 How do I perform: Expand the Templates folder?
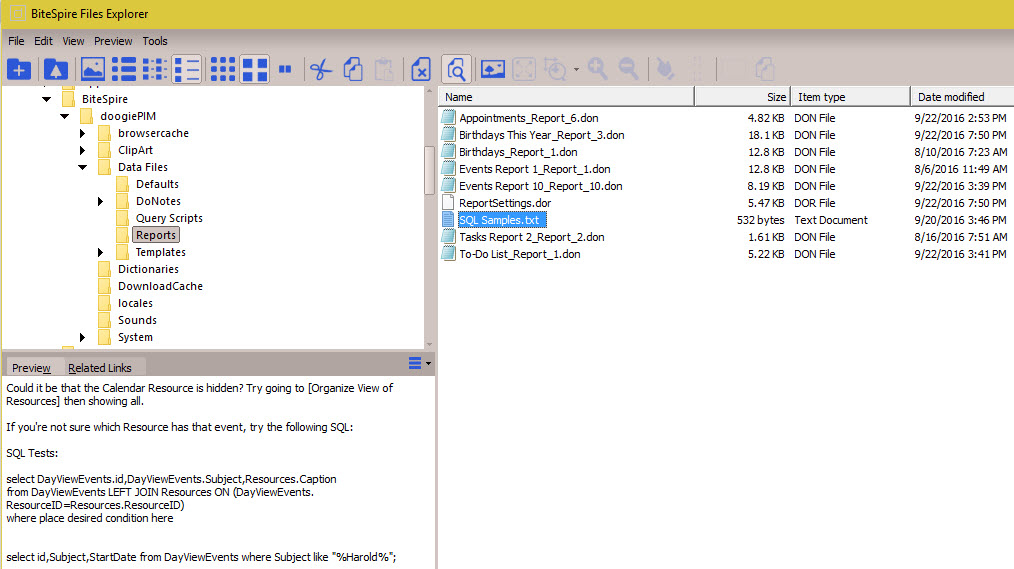pyautogui.click(x=100, y=252)
